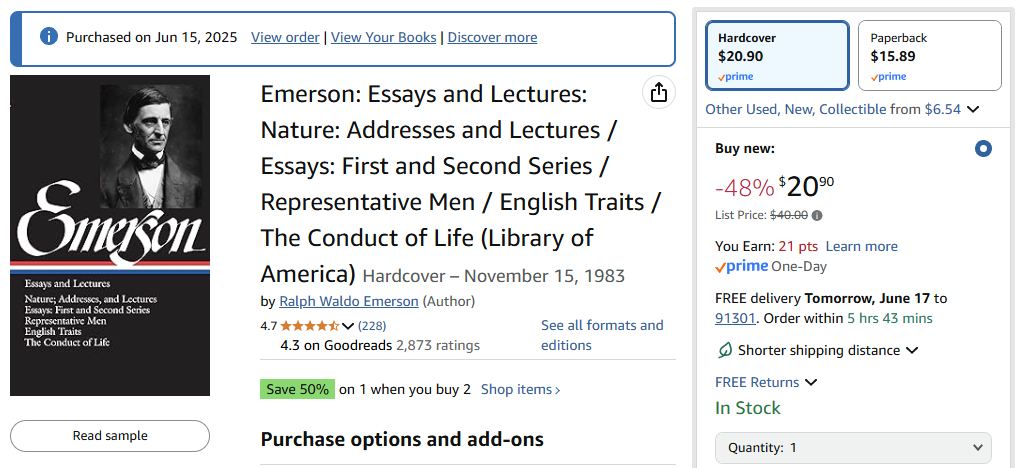Select the Hardcover $20.90 format

[777, 56]
